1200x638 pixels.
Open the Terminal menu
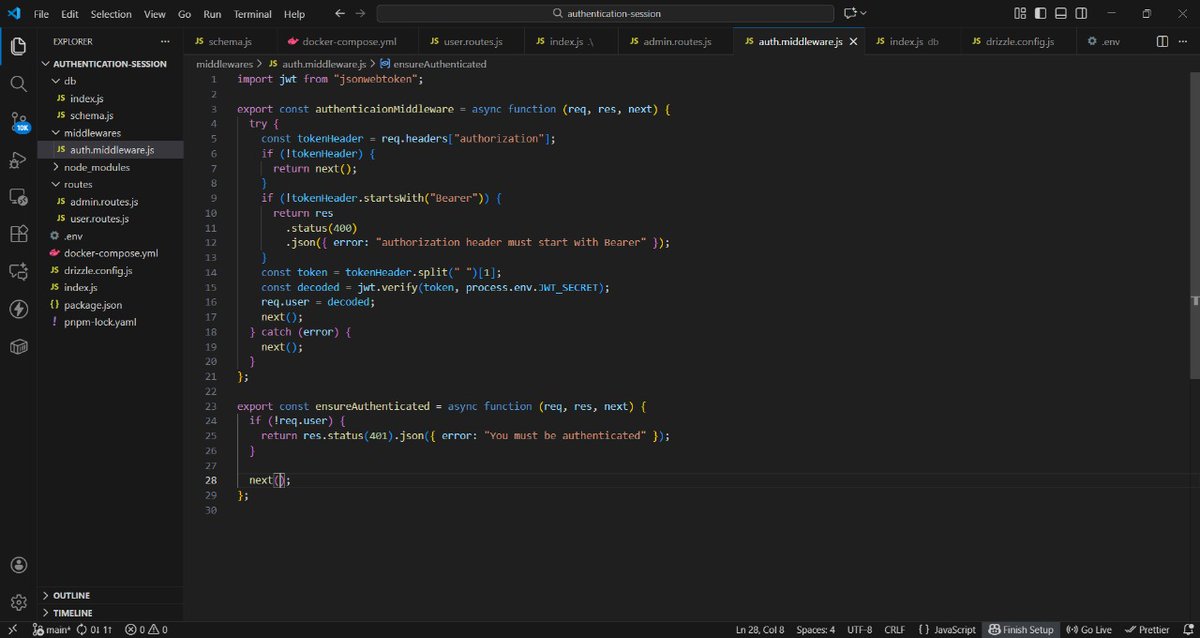[x=252, y=14]
